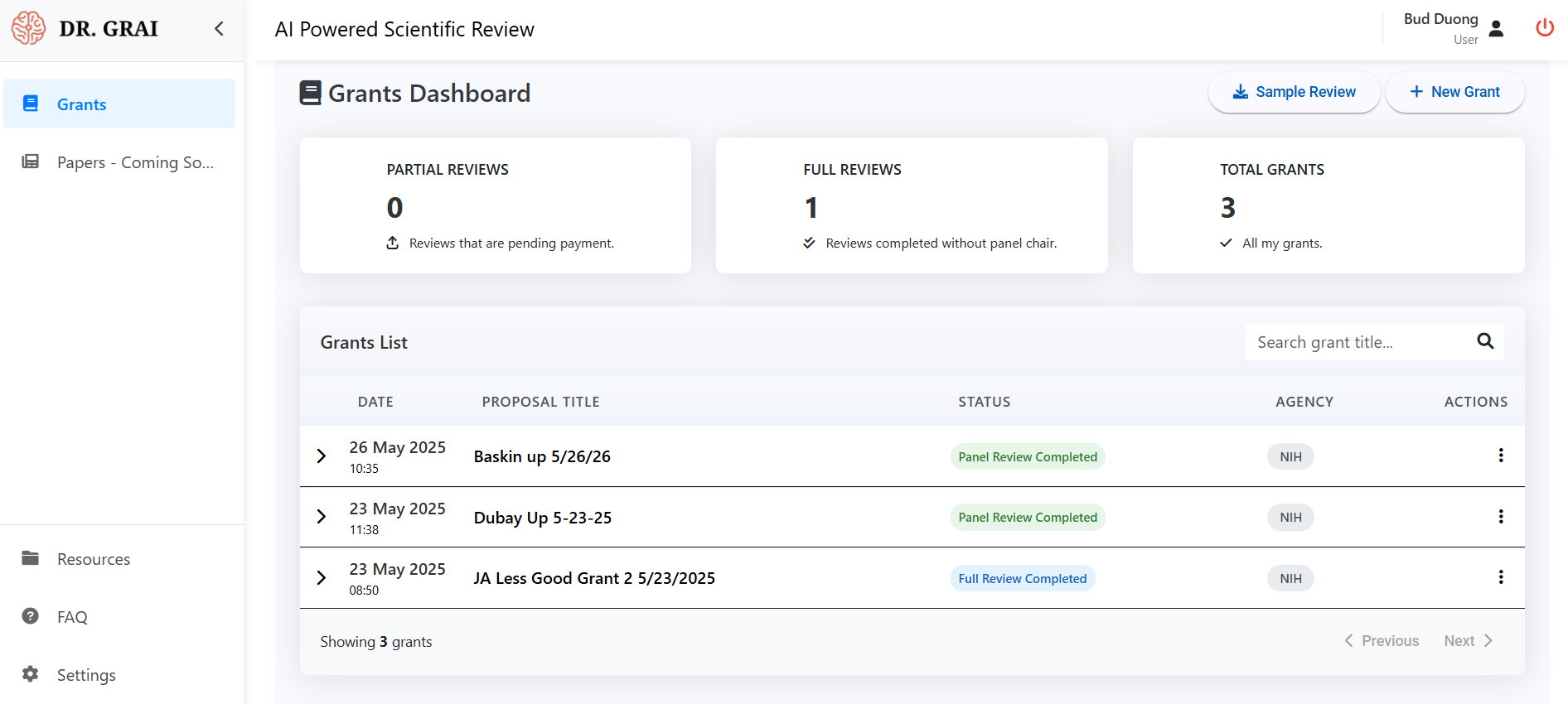
Task: Open actions menu for Baskin up grant
Action: click(x=1500, y=456)
